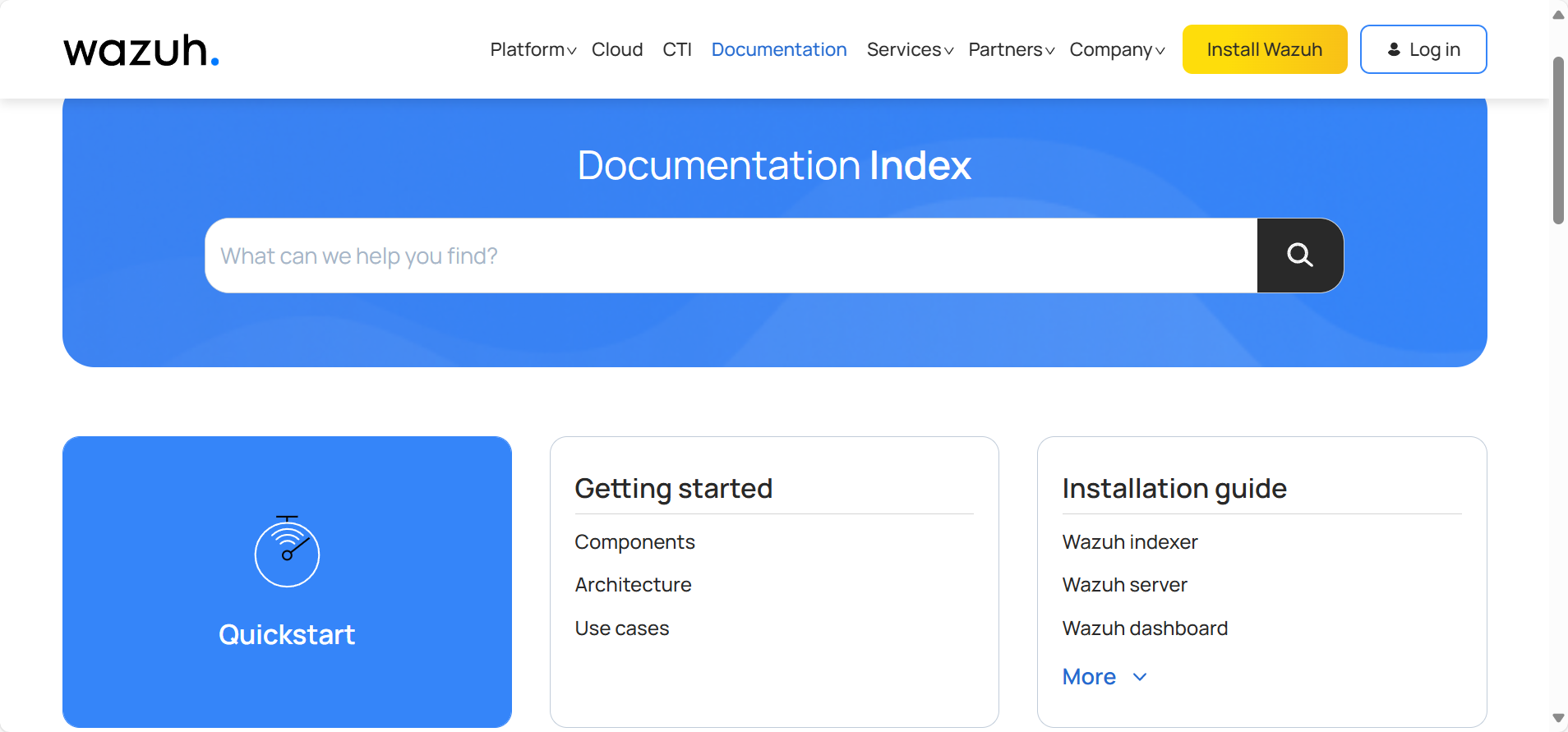Image resolution: width=1568 pixels, height=732 pixels.
Task: Open the Wazuh indexer link
Action: 1130,542
